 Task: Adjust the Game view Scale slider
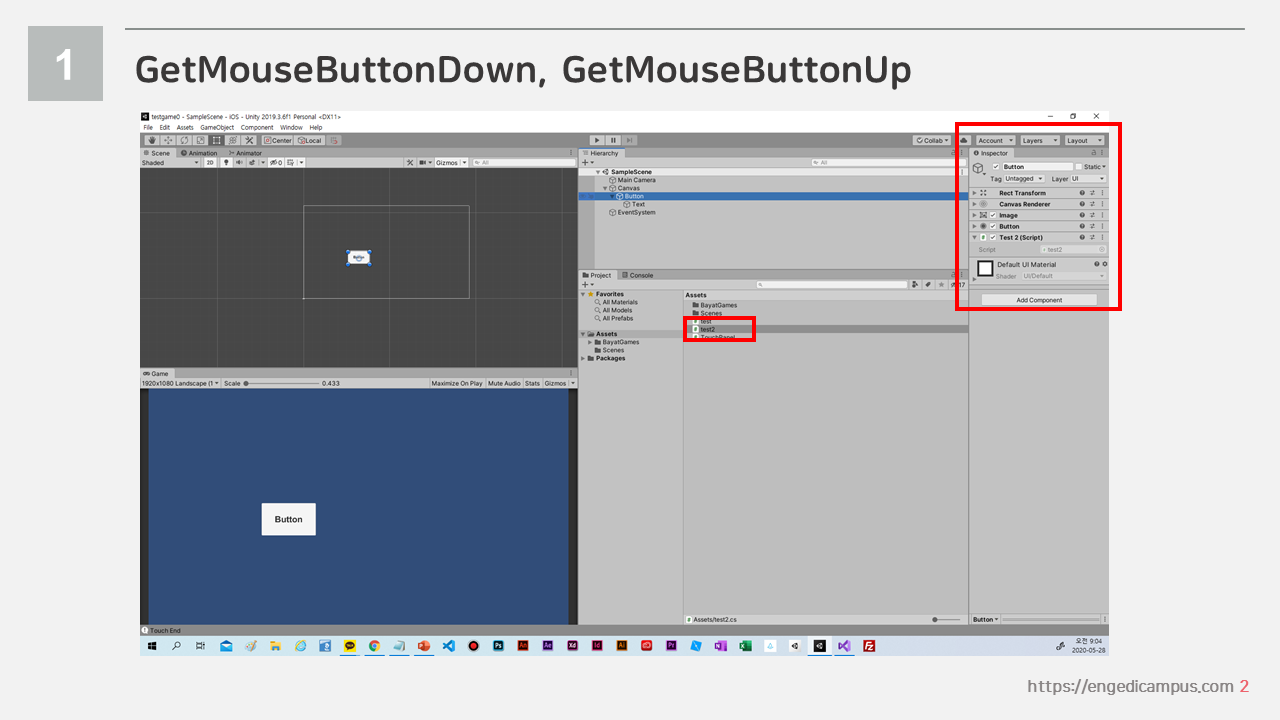tap(282, 383)
